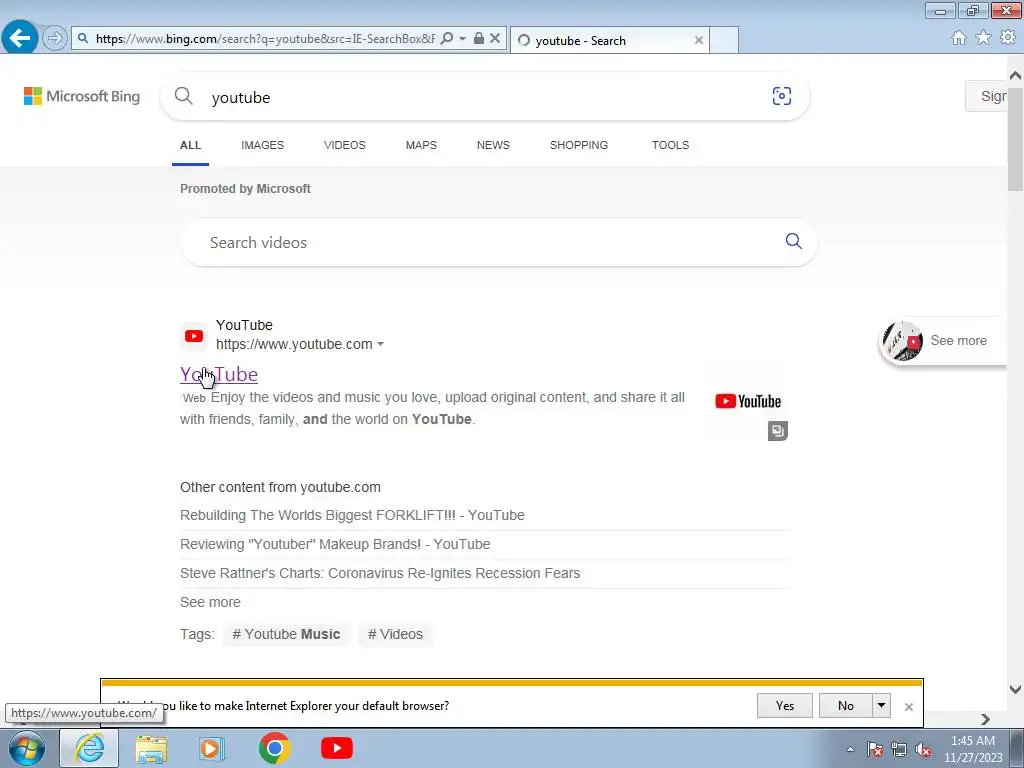Screen dimensions: 1024x768
Task: Click No in default browser prompt
Action: (x=846, y=706)
